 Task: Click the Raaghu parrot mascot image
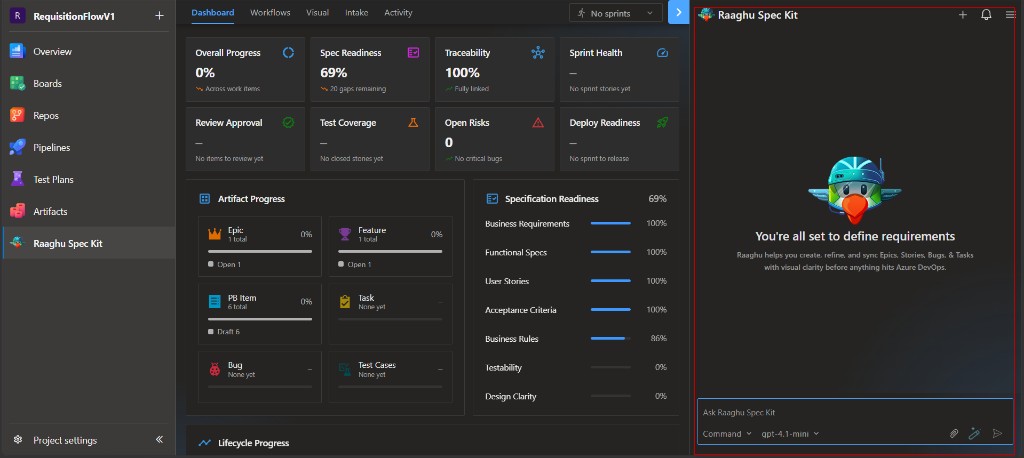click(855, 188)
